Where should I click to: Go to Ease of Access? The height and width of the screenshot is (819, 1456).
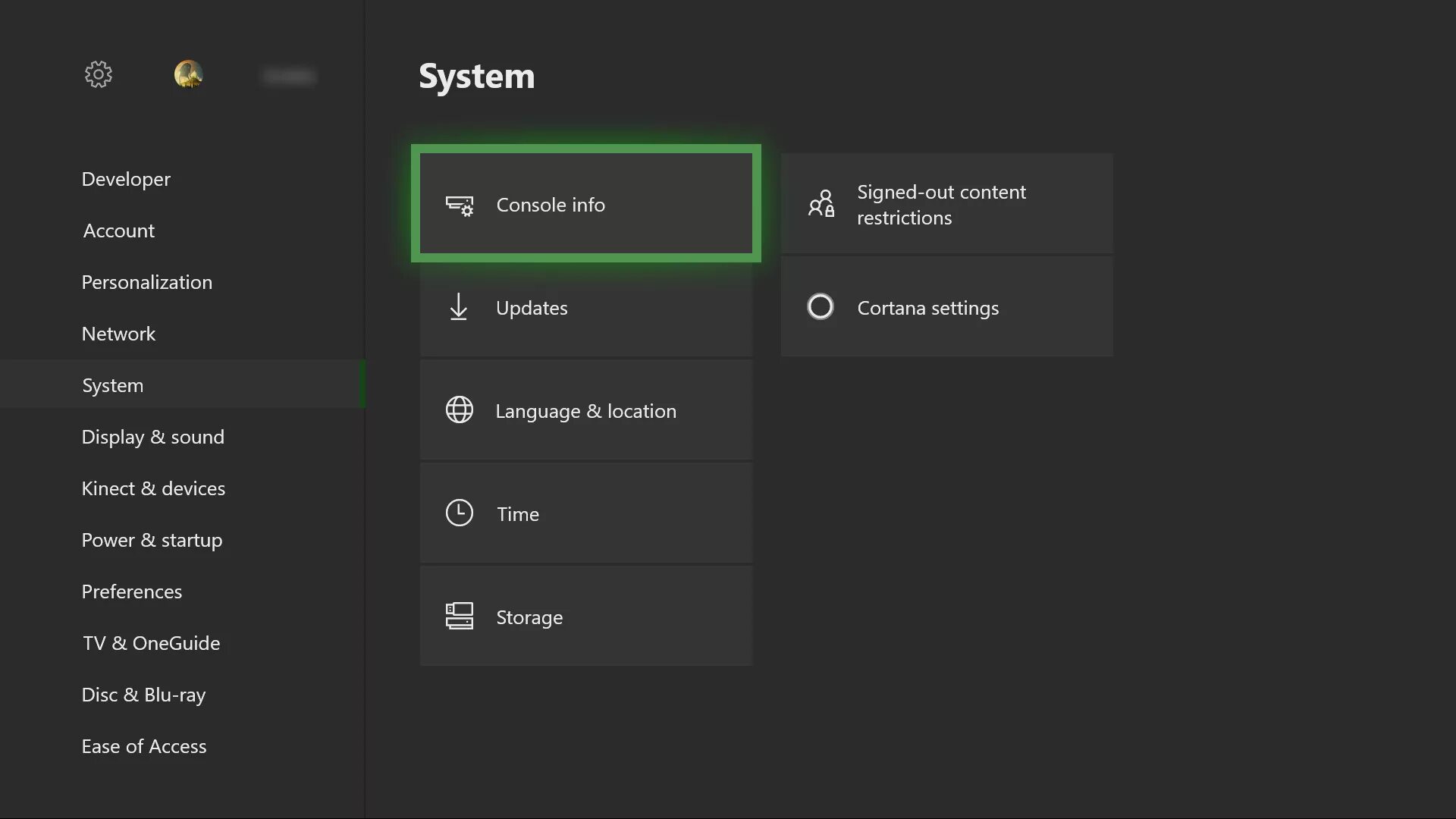tap(144, 746)
